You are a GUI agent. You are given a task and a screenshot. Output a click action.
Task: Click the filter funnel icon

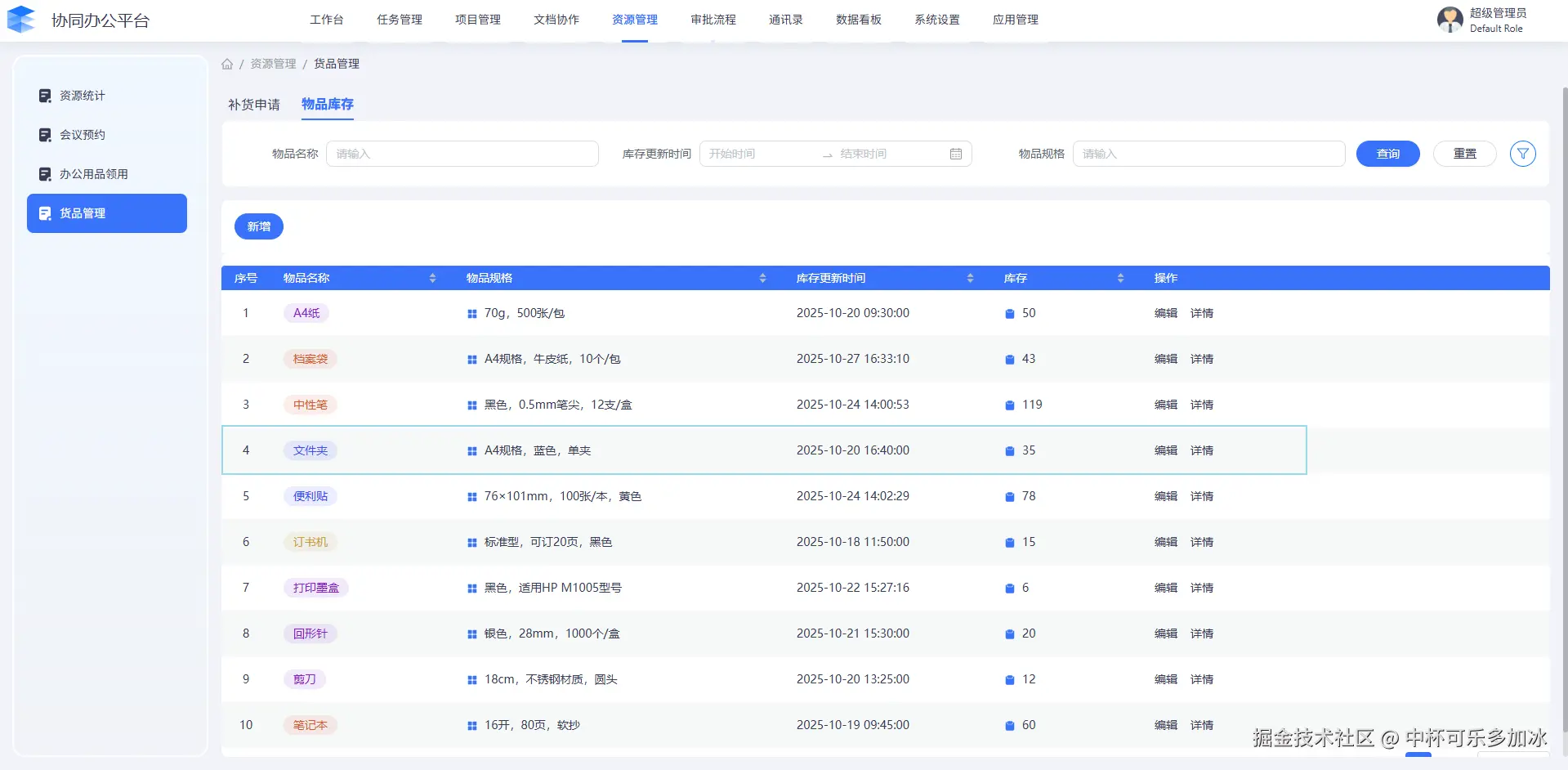tap(1522, 154)
